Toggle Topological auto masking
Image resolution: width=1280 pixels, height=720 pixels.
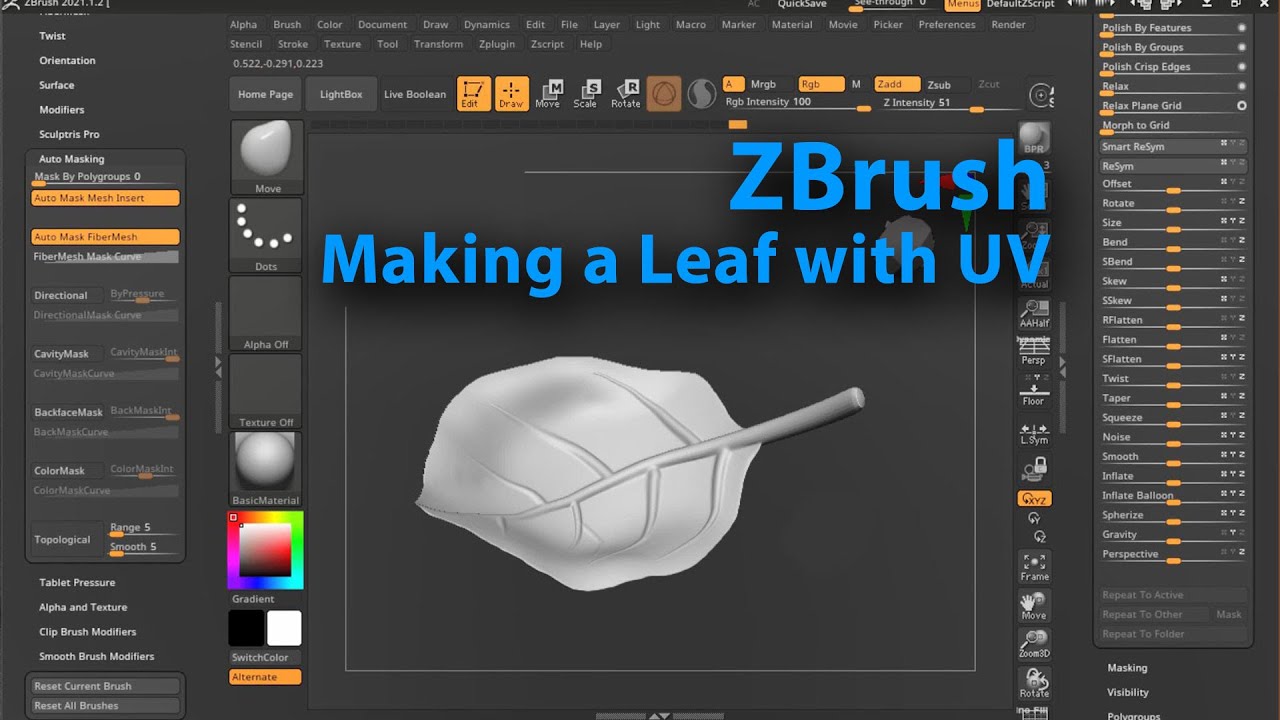(x=67, y=539)
